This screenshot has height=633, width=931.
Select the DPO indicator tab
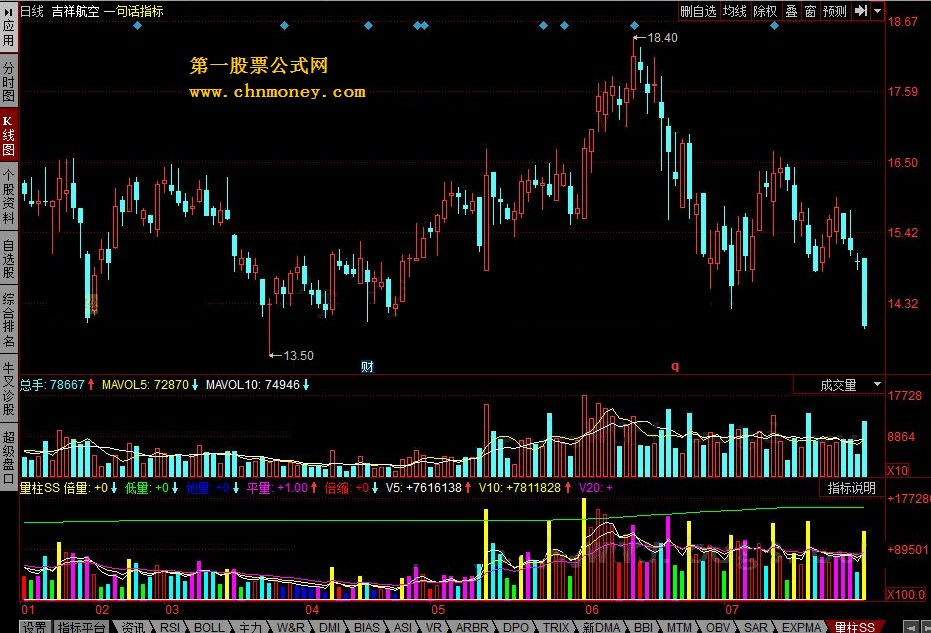tap(515, 627)
